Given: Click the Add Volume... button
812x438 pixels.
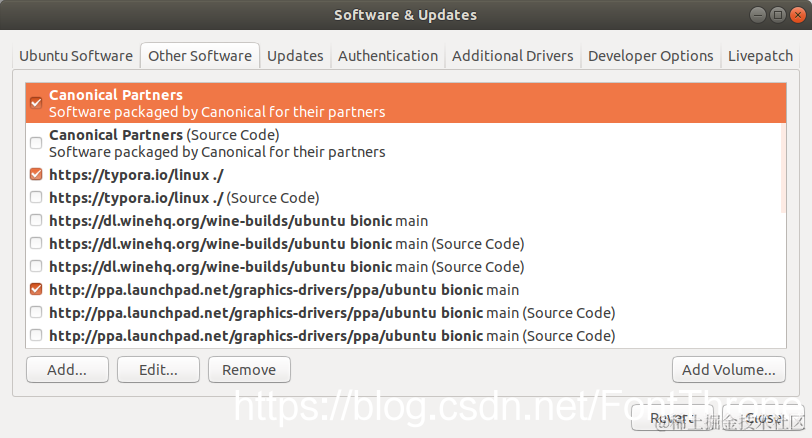Looking at the screenshot, I should pos(729,370).
